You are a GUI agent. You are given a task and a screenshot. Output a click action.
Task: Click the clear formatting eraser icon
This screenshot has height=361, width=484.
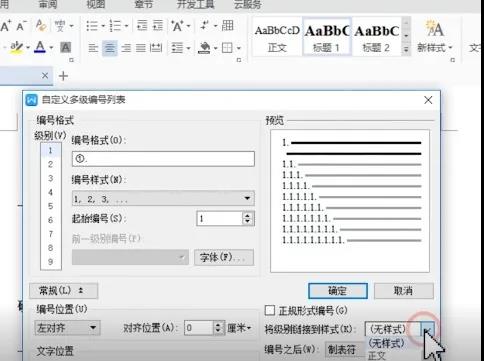point(41,25)
